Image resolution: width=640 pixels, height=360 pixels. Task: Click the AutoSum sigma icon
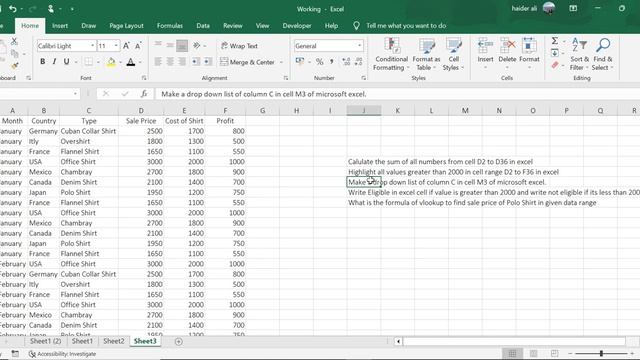(x=555, y=41)
